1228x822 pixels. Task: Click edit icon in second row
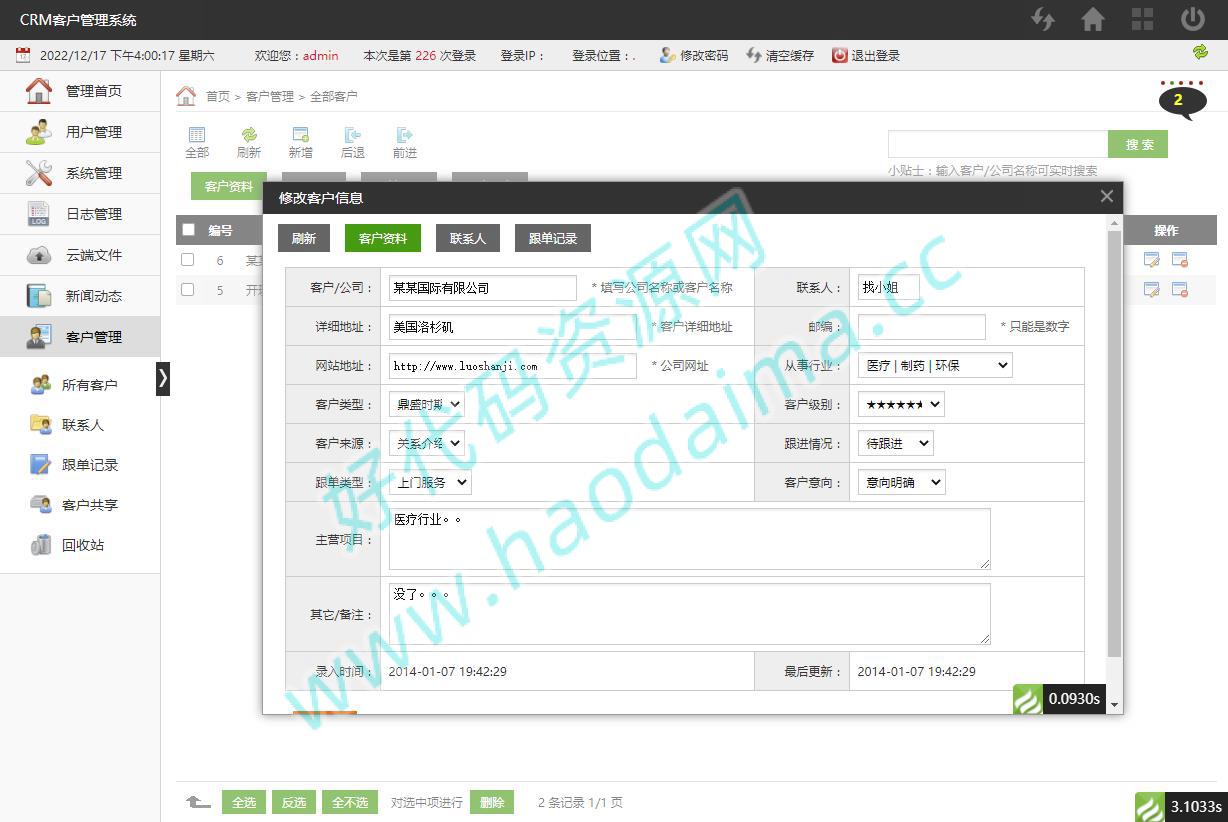pos(1152,290)
